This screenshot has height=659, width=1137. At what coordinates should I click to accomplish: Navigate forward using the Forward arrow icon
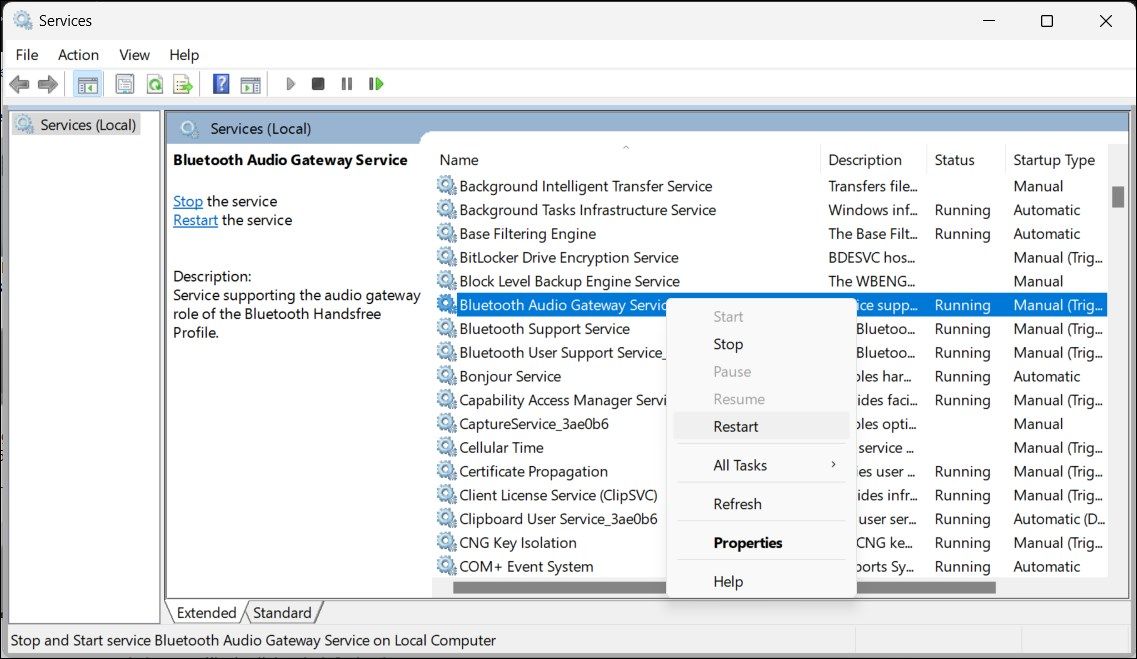point(47,84)
